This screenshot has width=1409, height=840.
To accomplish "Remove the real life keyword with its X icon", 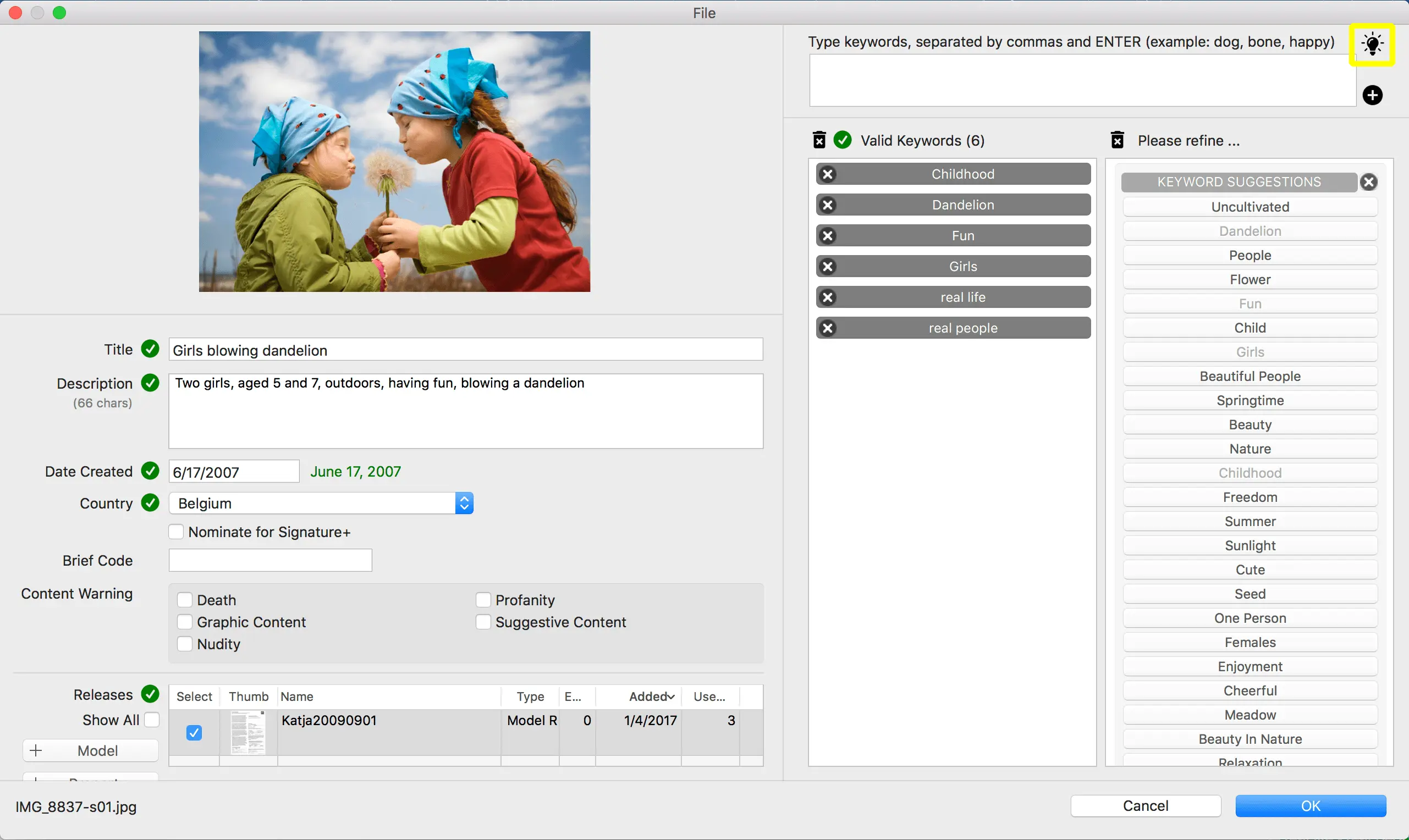I will click(x=828, y=297).
